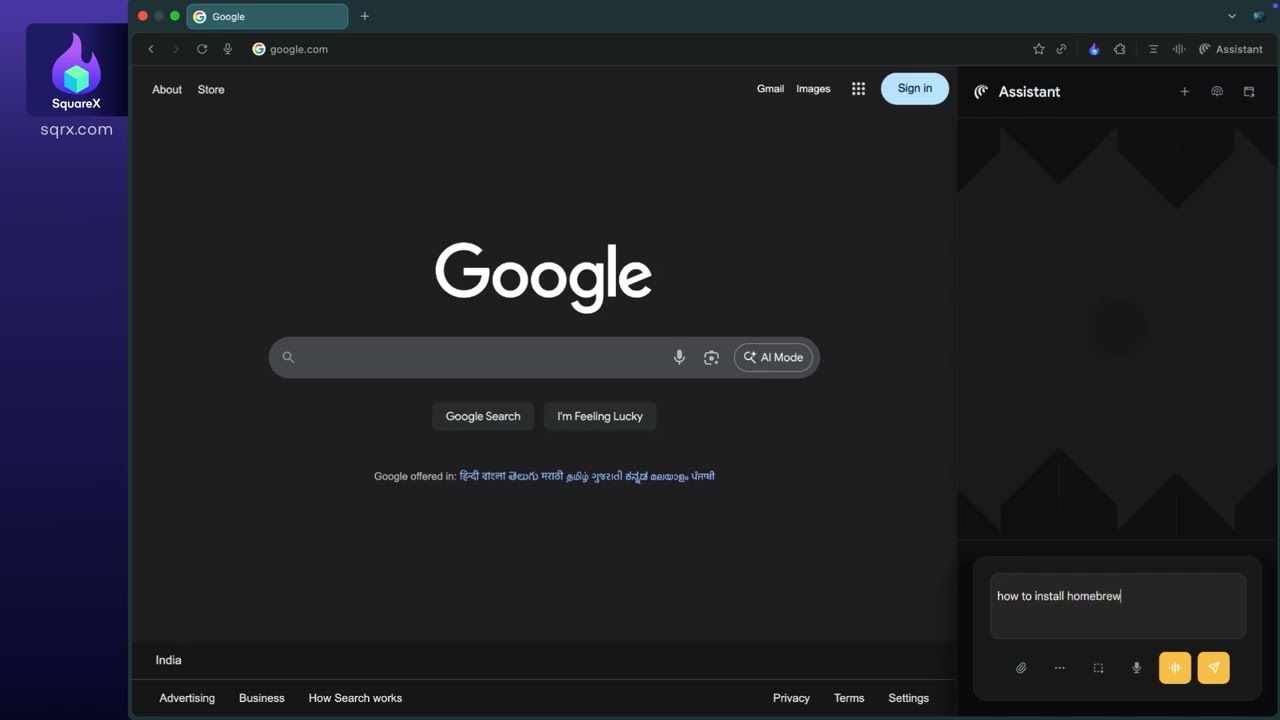Click the Sign in button
Image resolution: width=1280 pixels, height=720 pixels.
coord(914,88)
